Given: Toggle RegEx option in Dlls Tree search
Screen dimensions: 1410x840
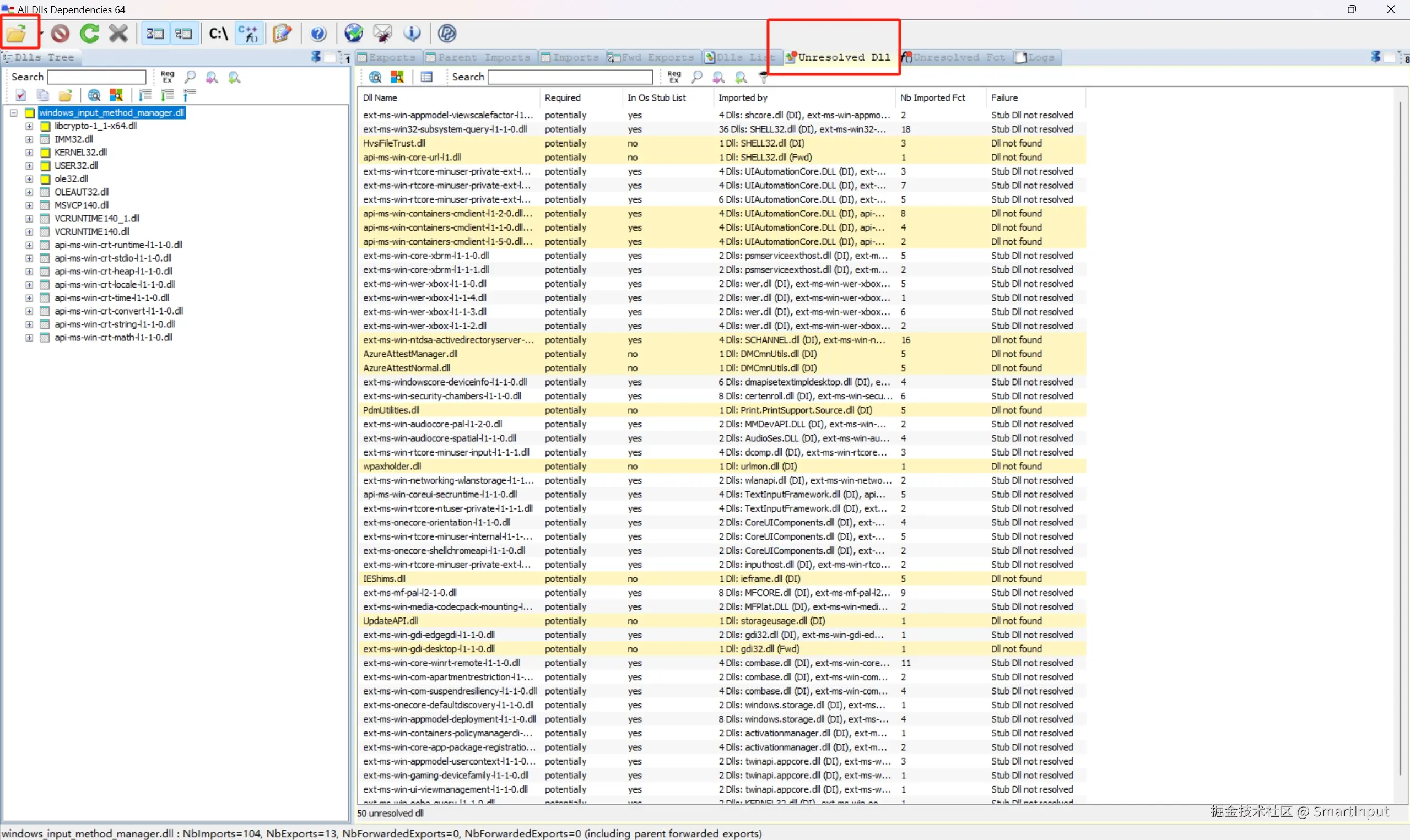Looking at the screenshot, I should tap(168, 77).
